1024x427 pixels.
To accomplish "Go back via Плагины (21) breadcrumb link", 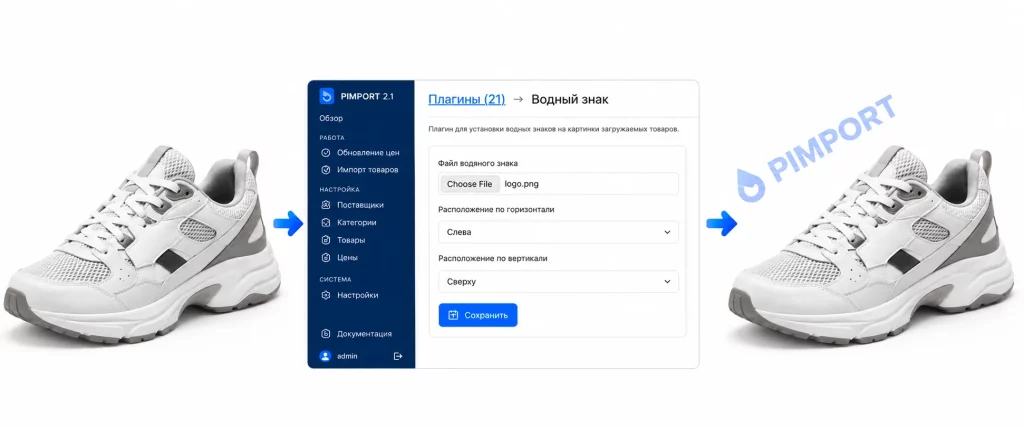I will (x=467, y=100).
